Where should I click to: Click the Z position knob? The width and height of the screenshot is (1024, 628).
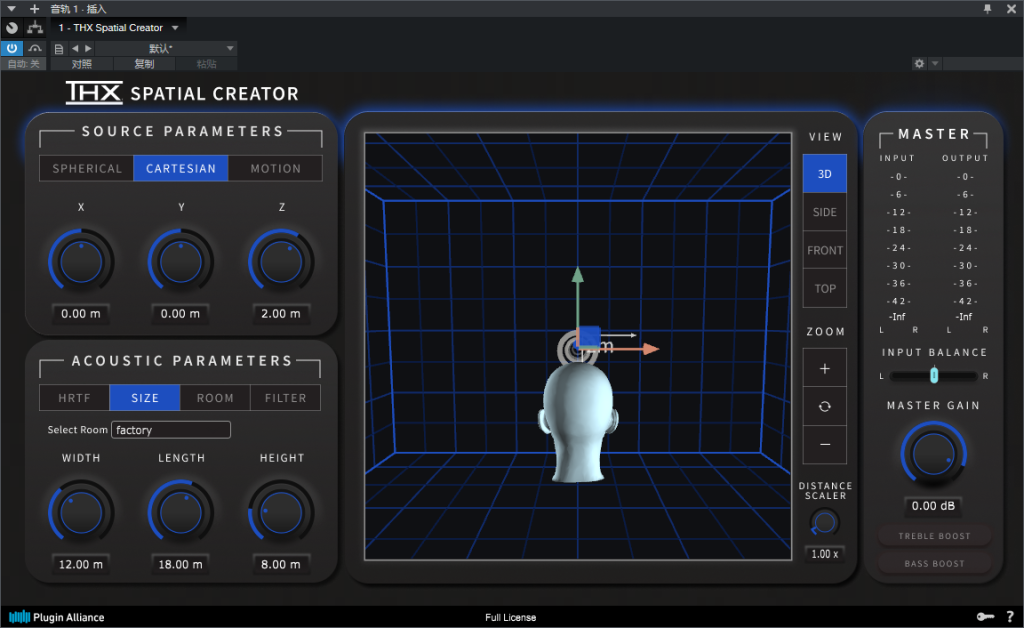tap(281, 260)
